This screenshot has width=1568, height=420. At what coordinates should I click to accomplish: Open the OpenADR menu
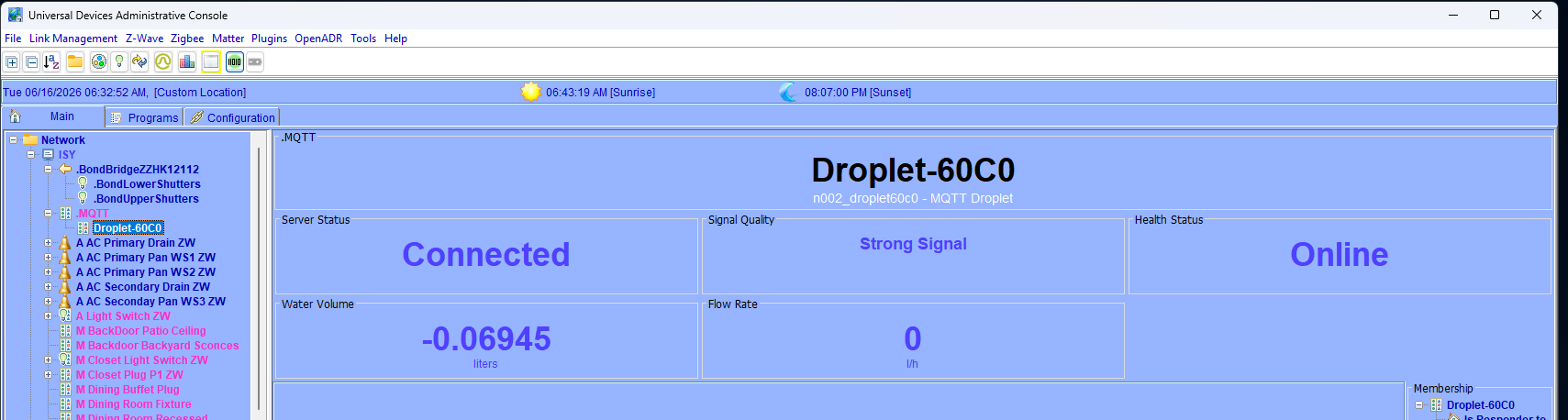pyautogui.click(x=318, y=39)
